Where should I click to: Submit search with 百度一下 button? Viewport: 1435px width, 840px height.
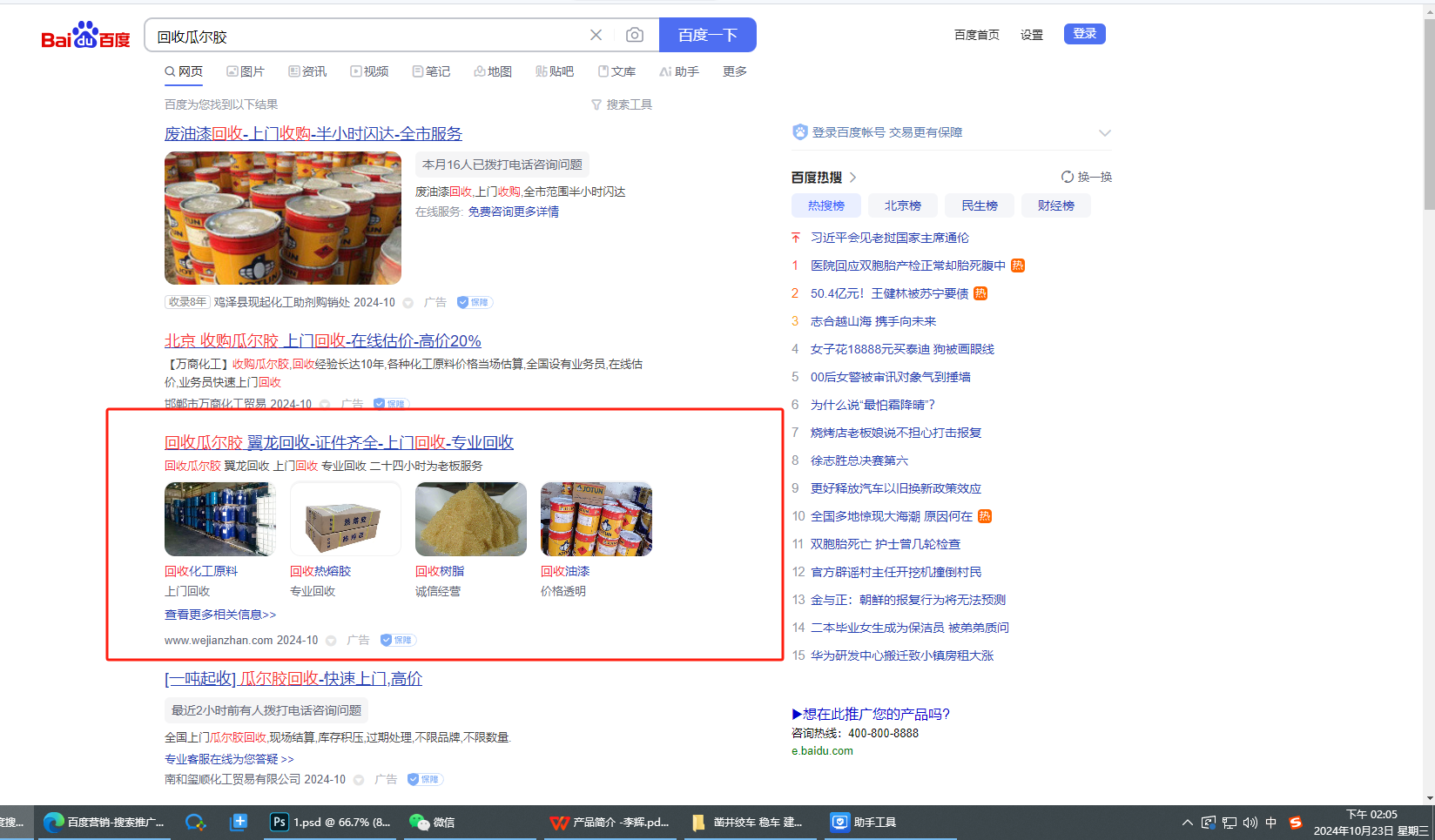(707, 35)
